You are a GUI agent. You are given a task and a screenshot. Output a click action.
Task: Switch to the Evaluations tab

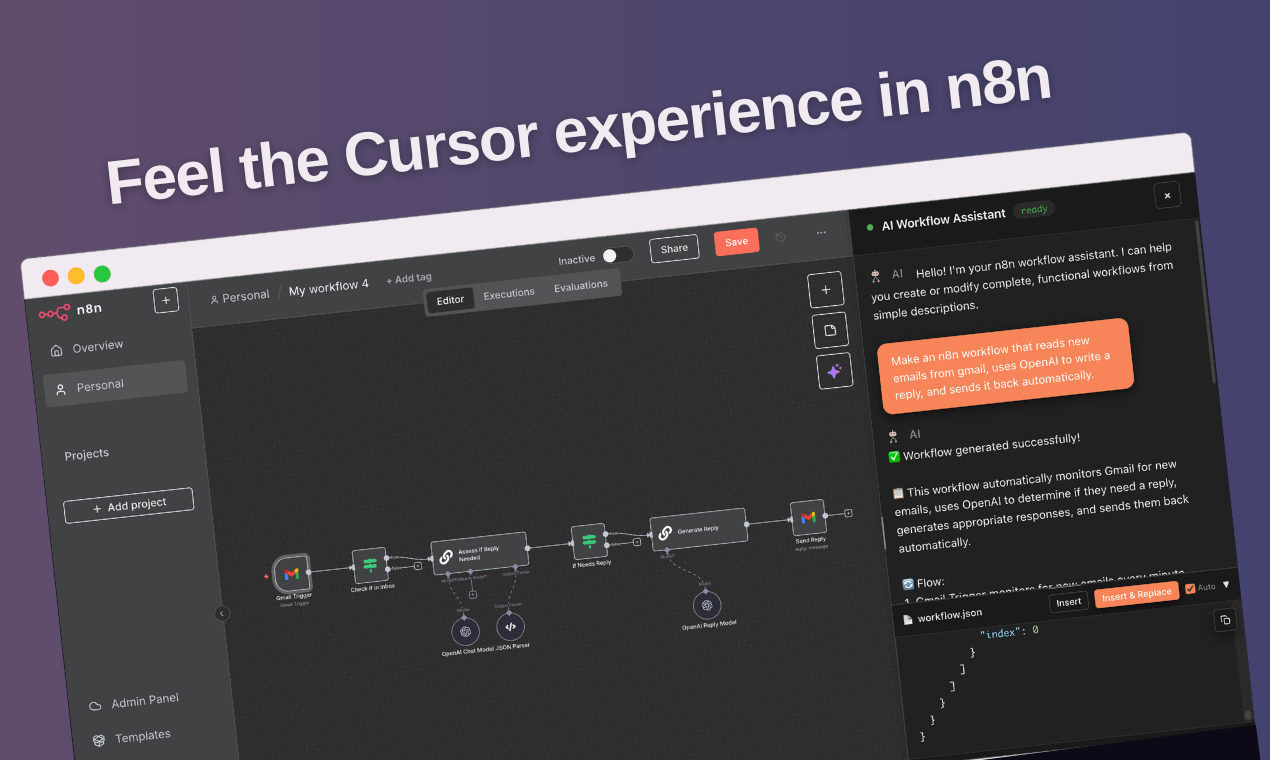click(581, 286)
